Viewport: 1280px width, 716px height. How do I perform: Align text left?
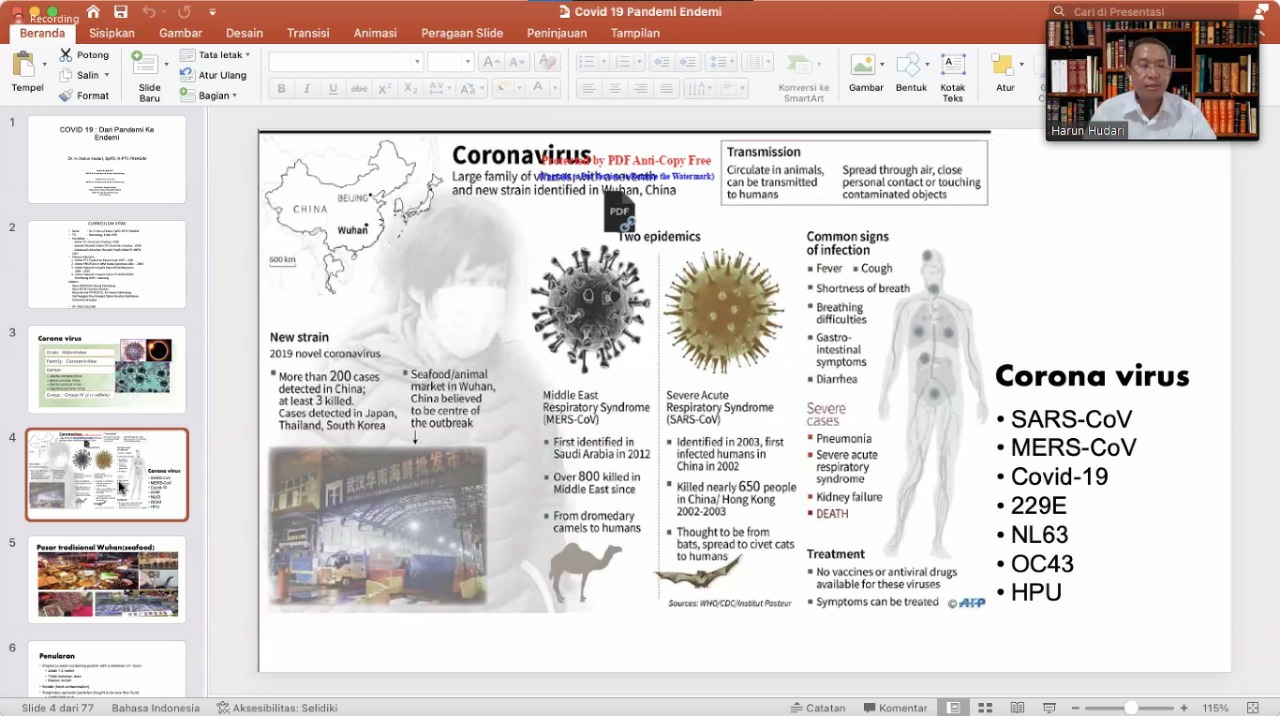tap(589, 89)
